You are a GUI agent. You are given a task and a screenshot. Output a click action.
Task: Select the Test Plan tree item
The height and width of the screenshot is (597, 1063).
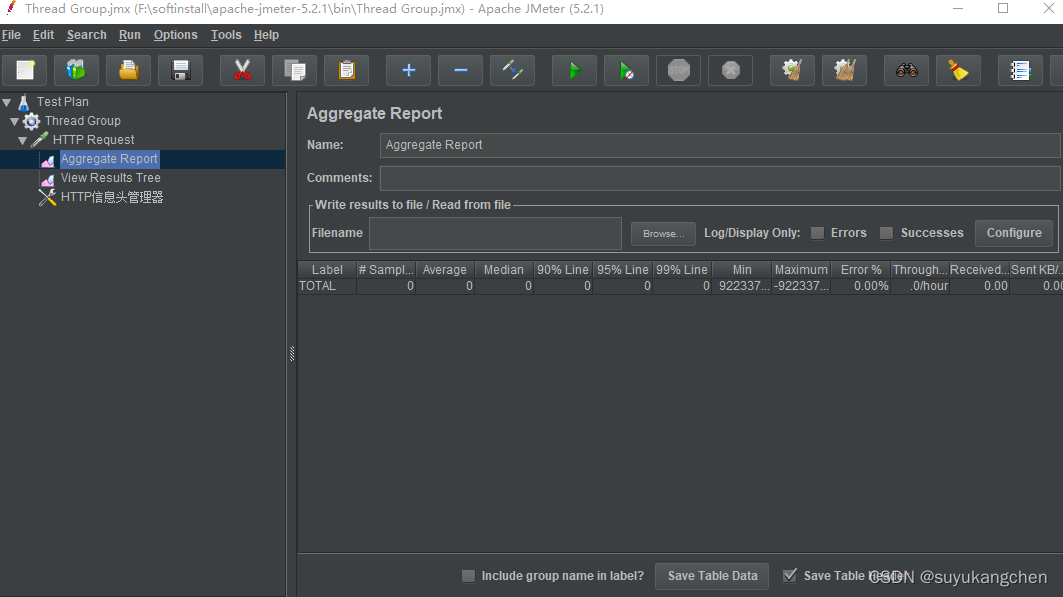point(62,102)
